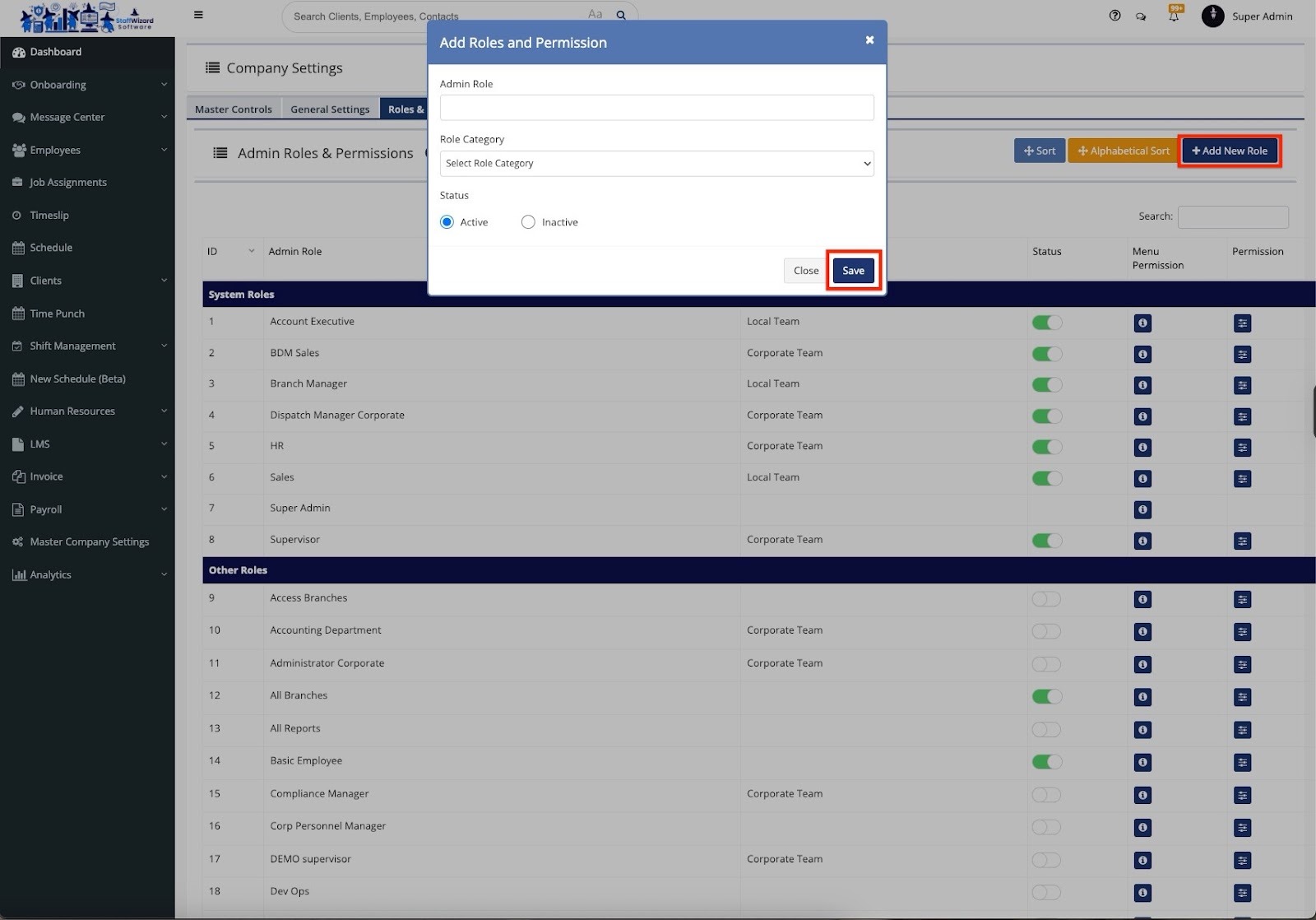Enable the Accounting Department status toggle
Viewport: 1316px width, 920px height.
point(1046,631)
